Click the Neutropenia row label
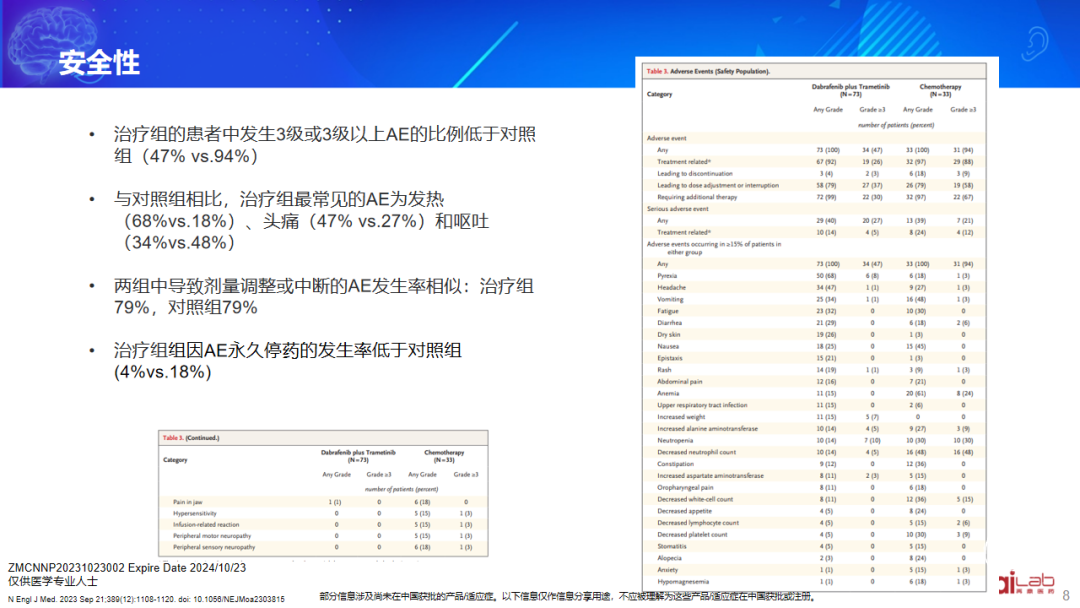 674,440
